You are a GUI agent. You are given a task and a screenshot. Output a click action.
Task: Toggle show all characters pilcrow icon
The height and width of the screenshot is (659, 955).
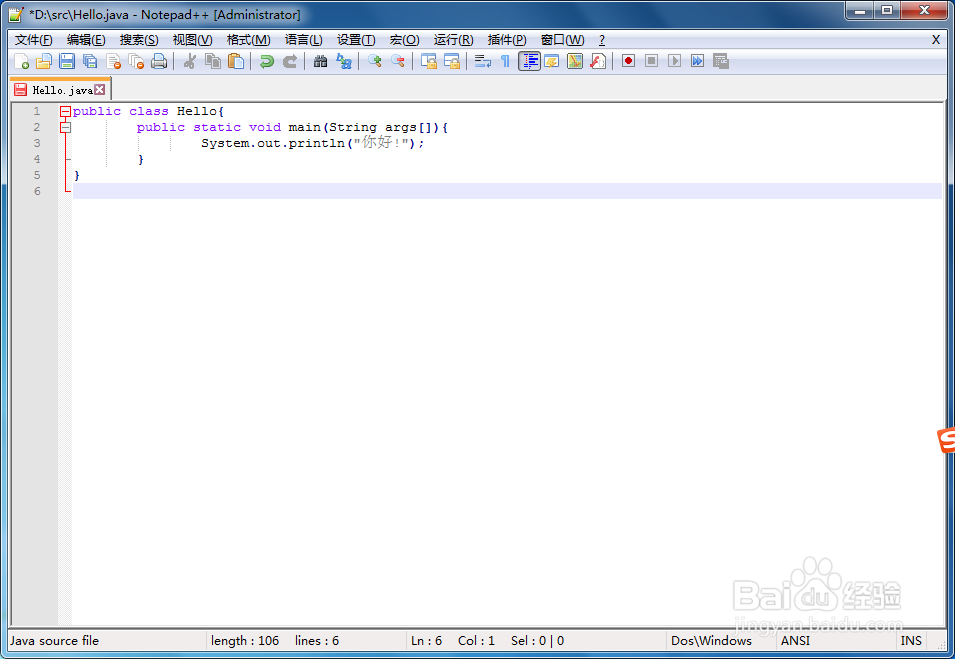(506, 62)
